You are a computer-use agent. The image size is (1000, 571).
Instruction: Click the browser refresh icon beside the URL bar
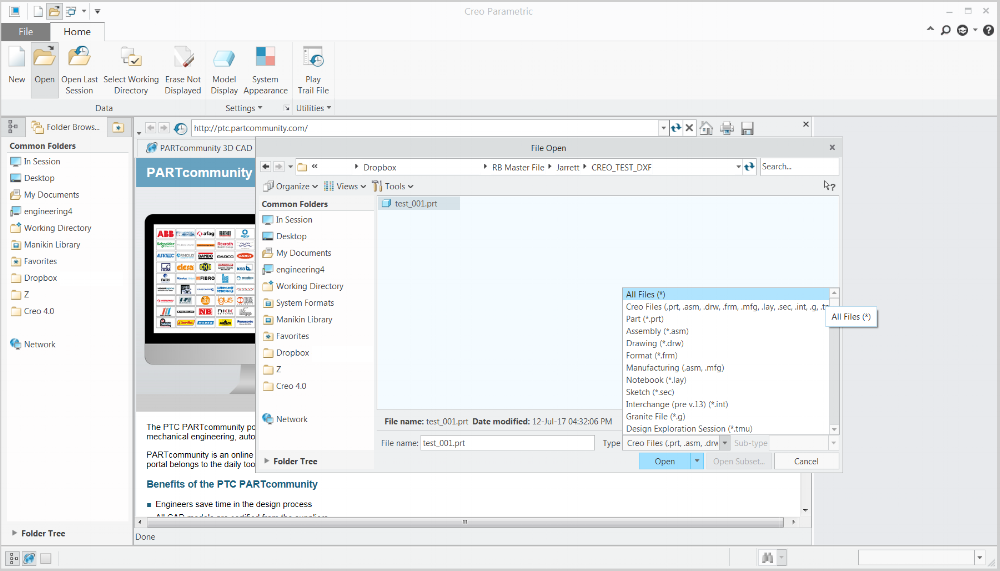[x=676, y=128]
